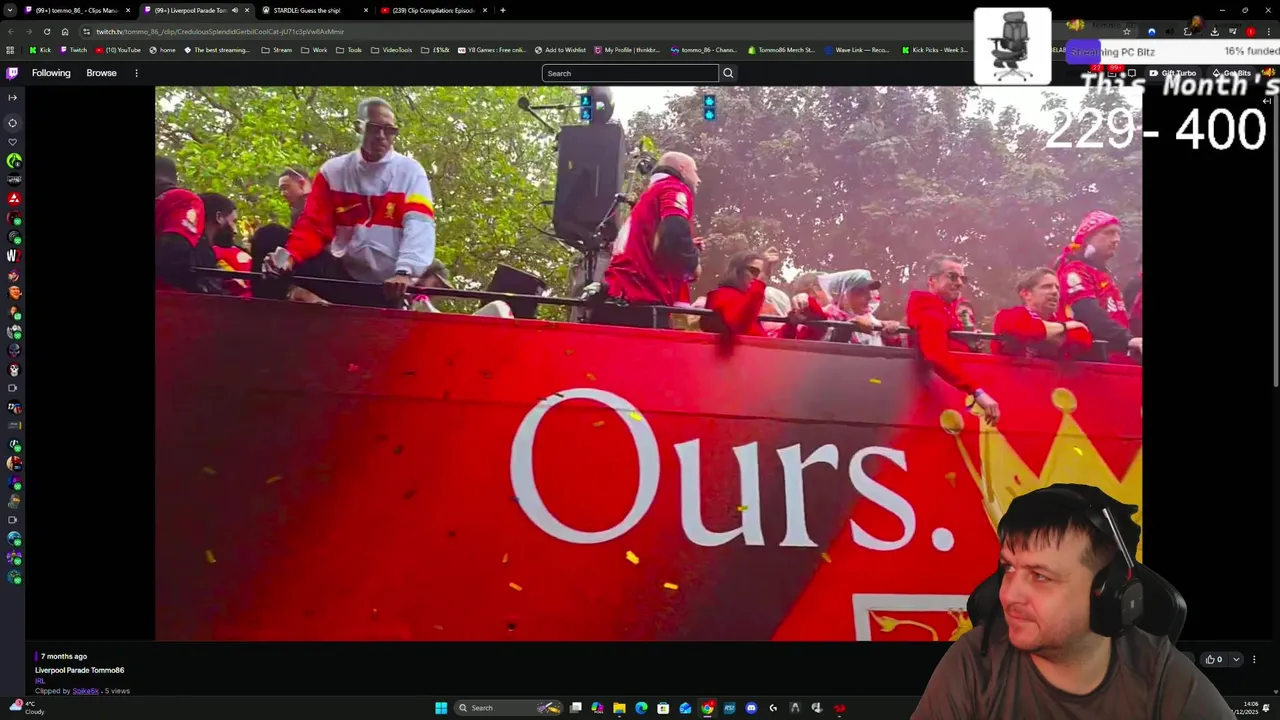Open the IRL category link
Viewport: 1280px width, 720px height.
coord(40,681)
